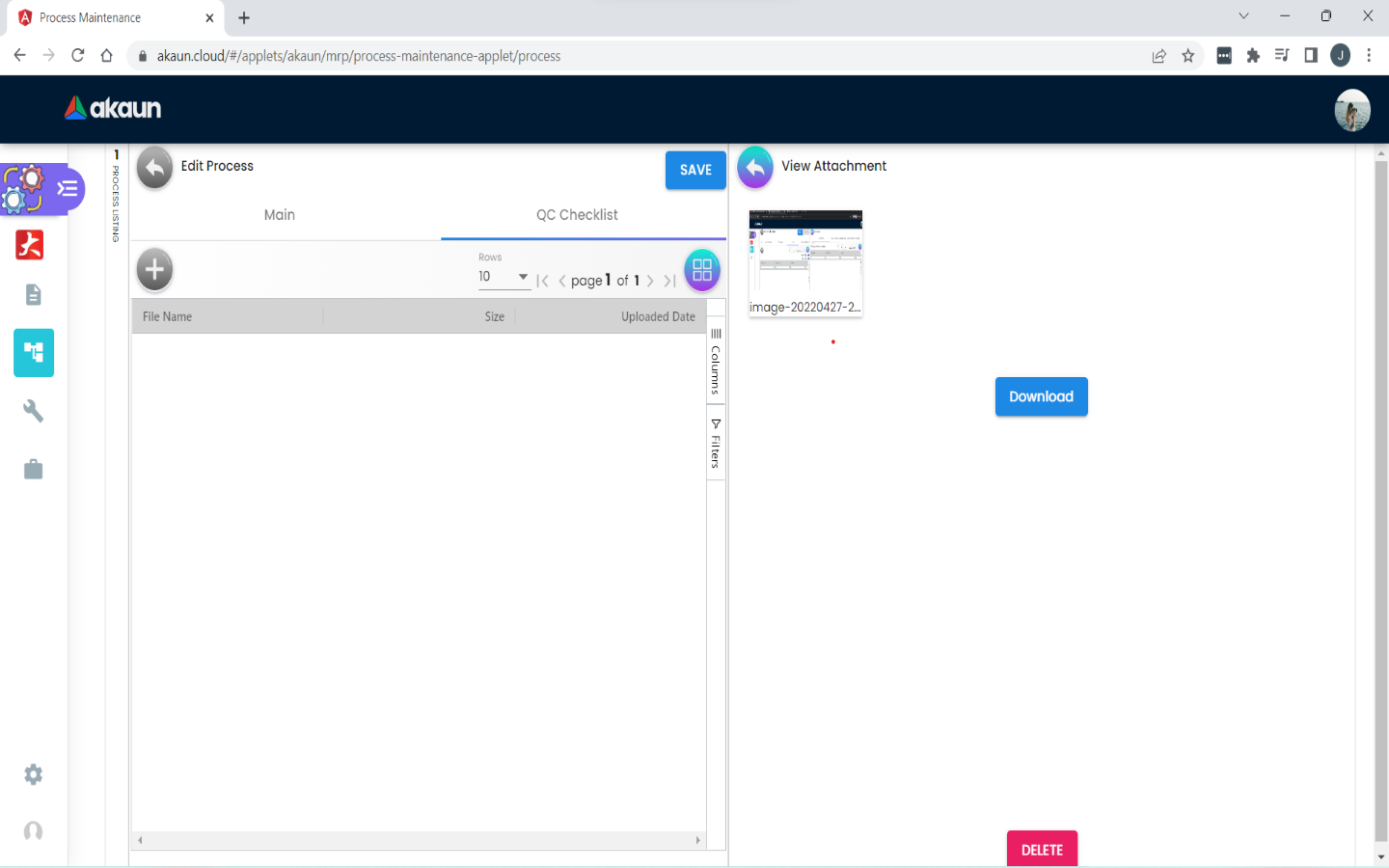Close the Process Maintenance browser tab
The image size is (1389, 868).
click(209, 17)
